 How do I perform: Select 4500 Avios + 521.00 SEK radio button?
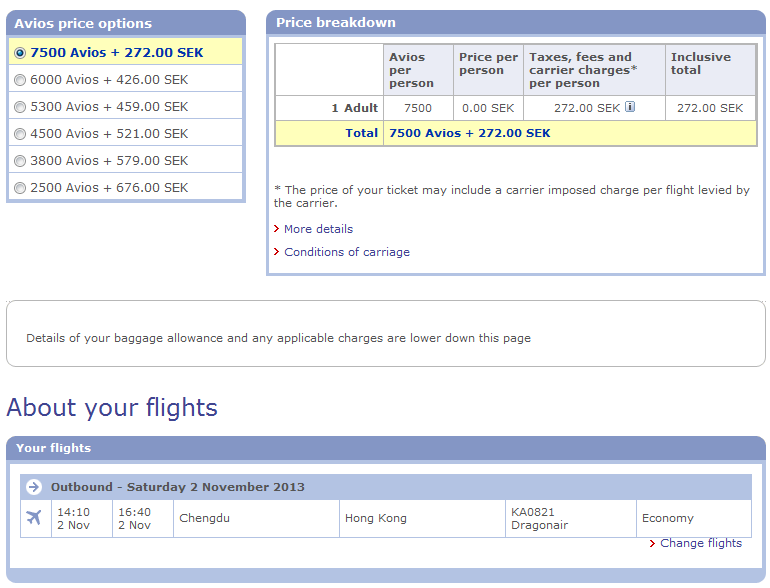pyautogui.click(x=20, y=133)
